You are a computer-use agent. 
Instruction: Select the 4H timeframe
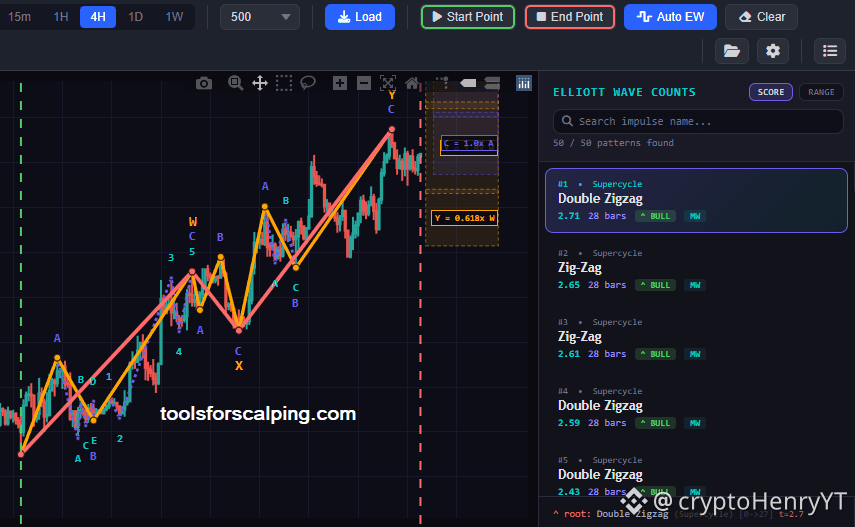[98, 17]
